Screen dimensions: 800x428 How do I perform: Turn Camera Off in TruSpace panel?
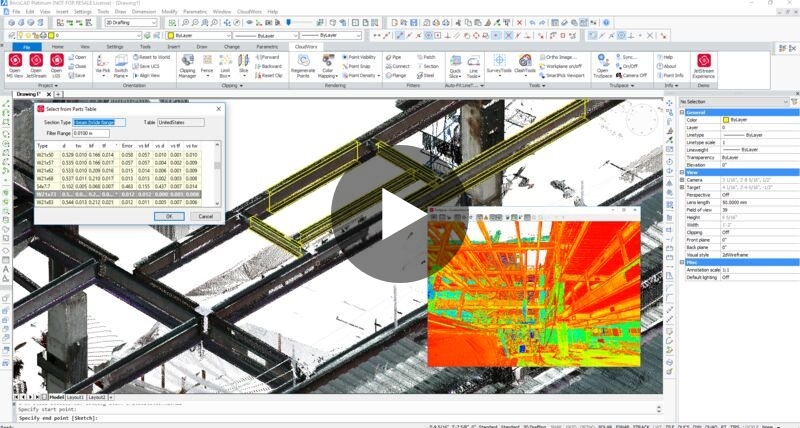[635, 74]
